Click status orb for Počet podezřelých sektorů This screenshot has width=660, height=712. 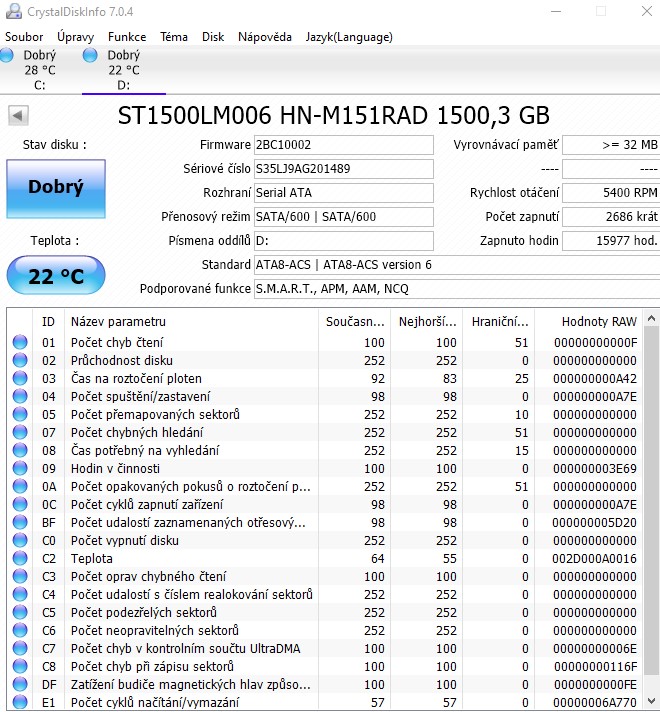[20, 613]
